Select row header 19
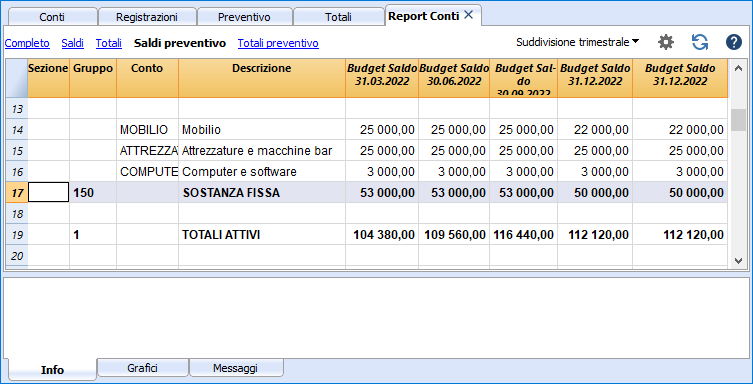 (x=17, y=235)
